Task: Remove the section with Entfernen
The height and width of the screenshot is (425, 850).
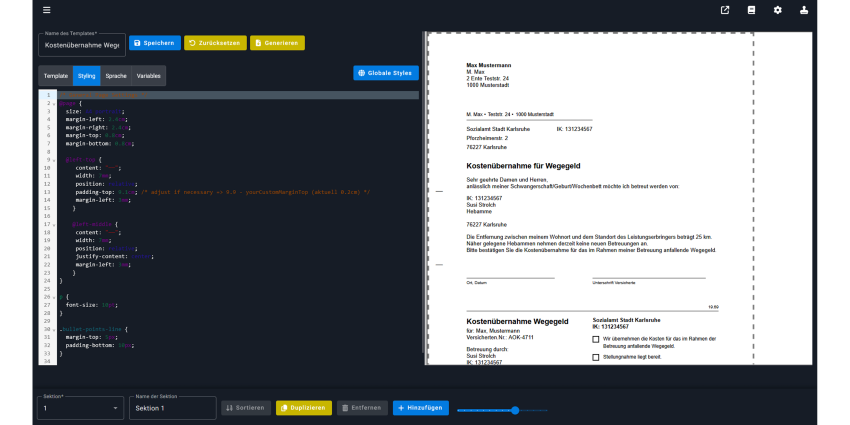Action: [x=362, y=408]
